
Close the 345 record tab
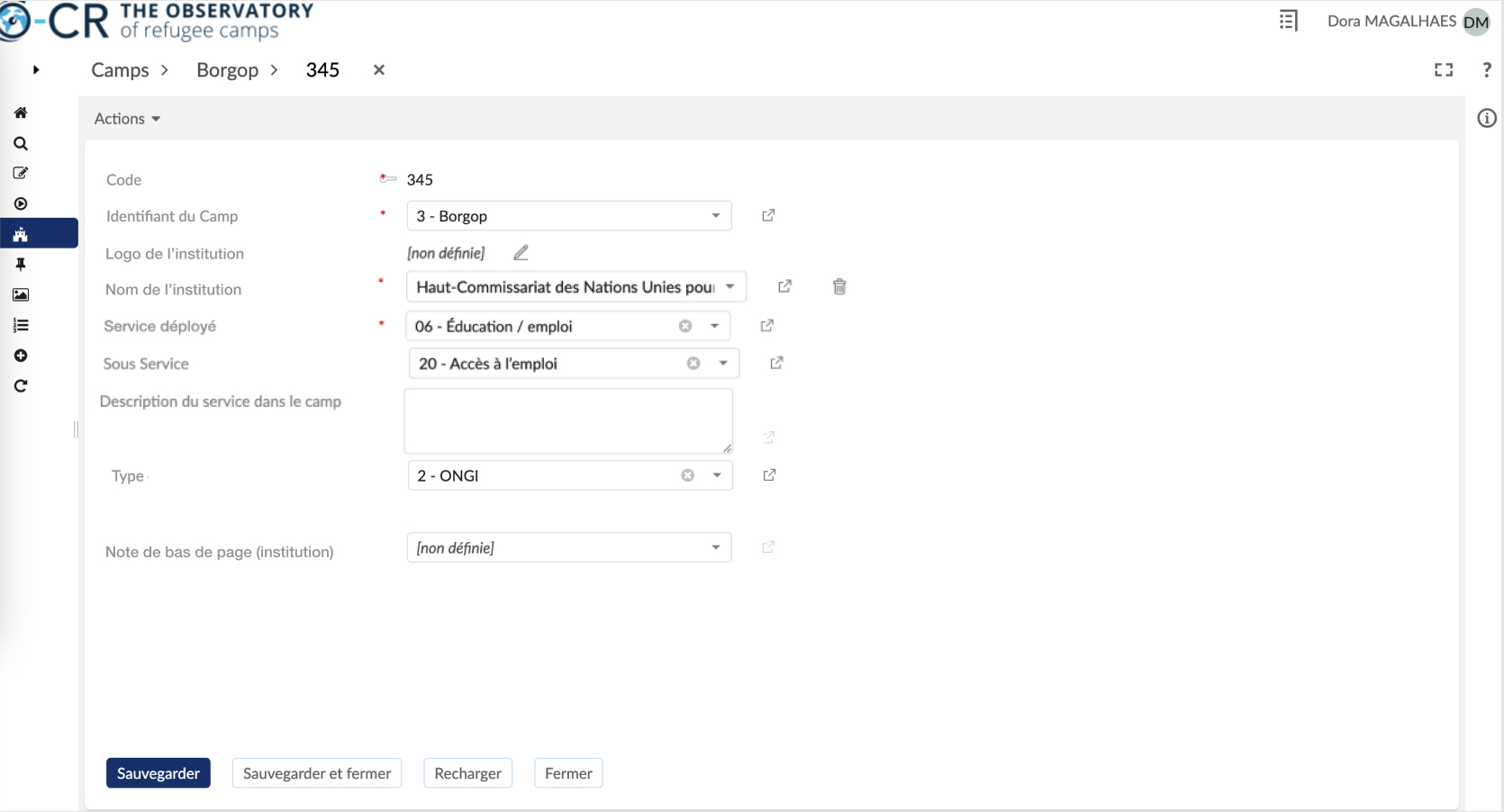click(x=379, y=69)
